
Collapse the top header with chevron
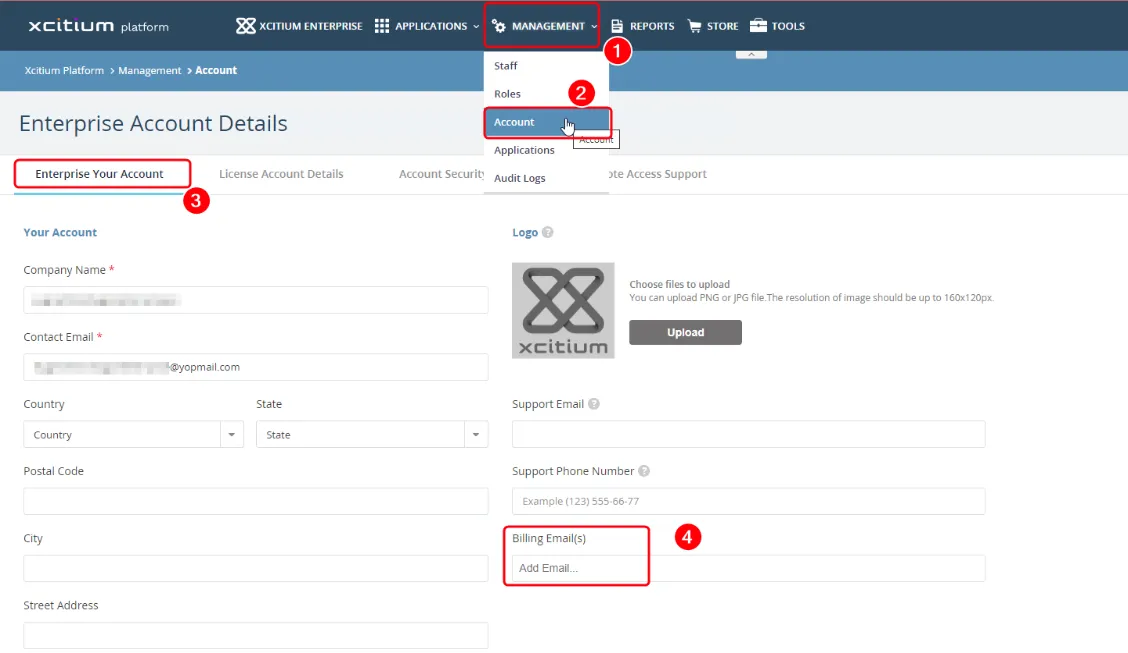pyautogui.click(x=751, y=53)
